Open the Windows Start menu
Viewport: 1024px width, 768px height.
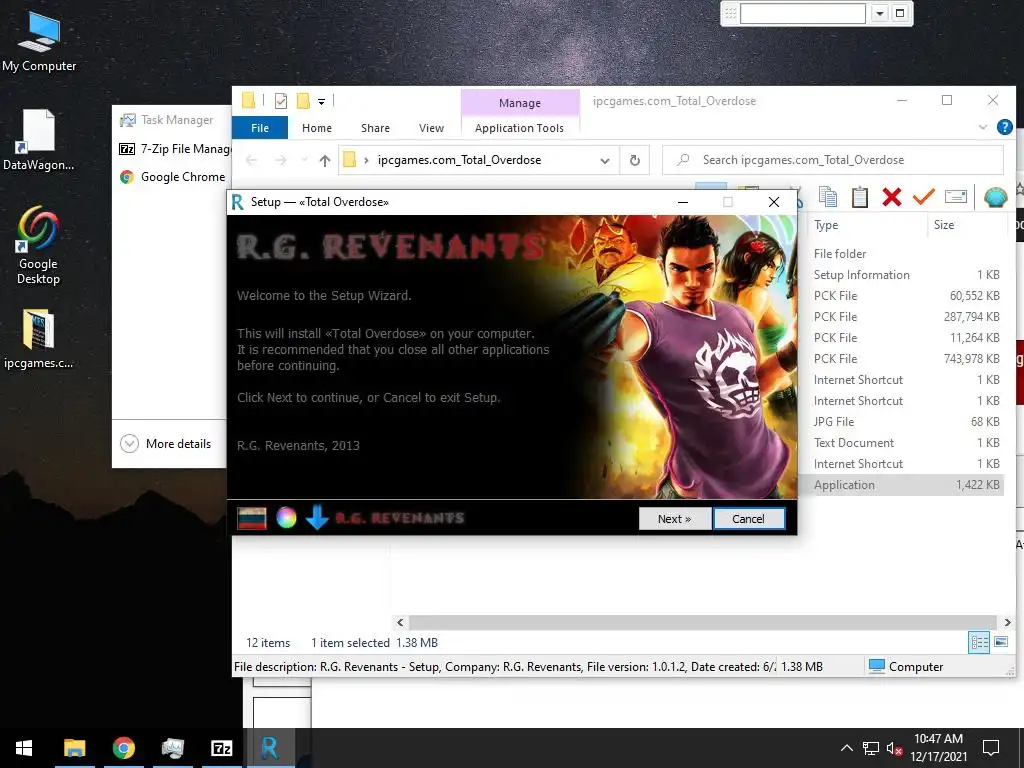24,748
